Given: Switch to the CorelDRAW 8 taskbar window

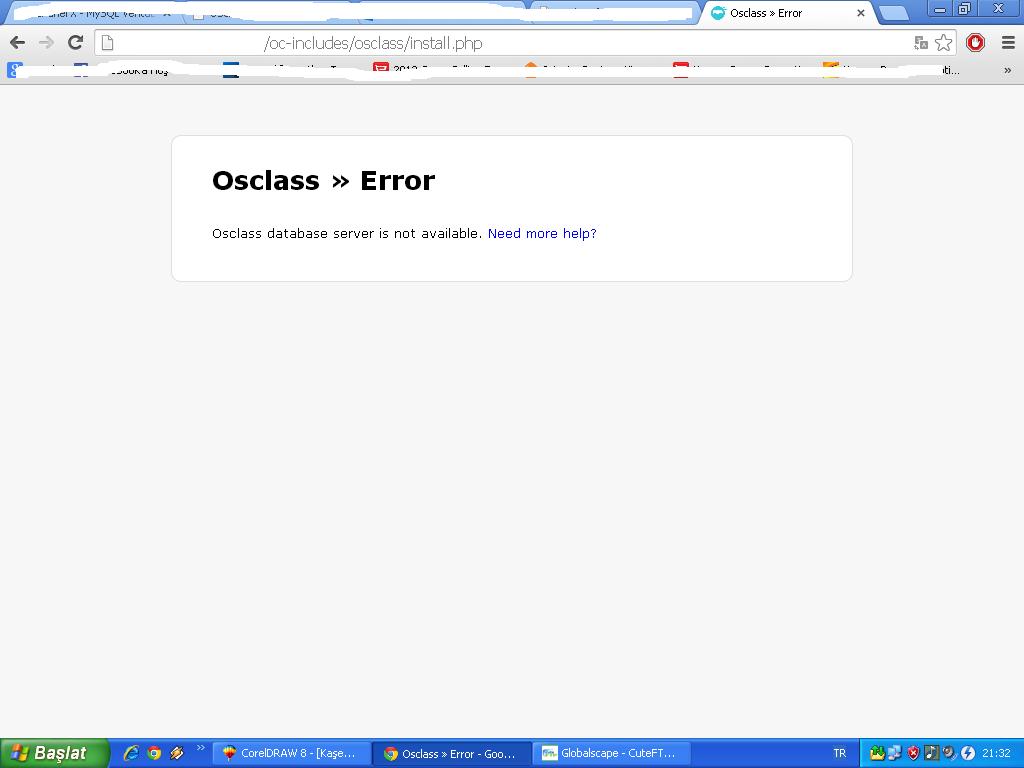Looking at the screenshot, I should (291, 754).
